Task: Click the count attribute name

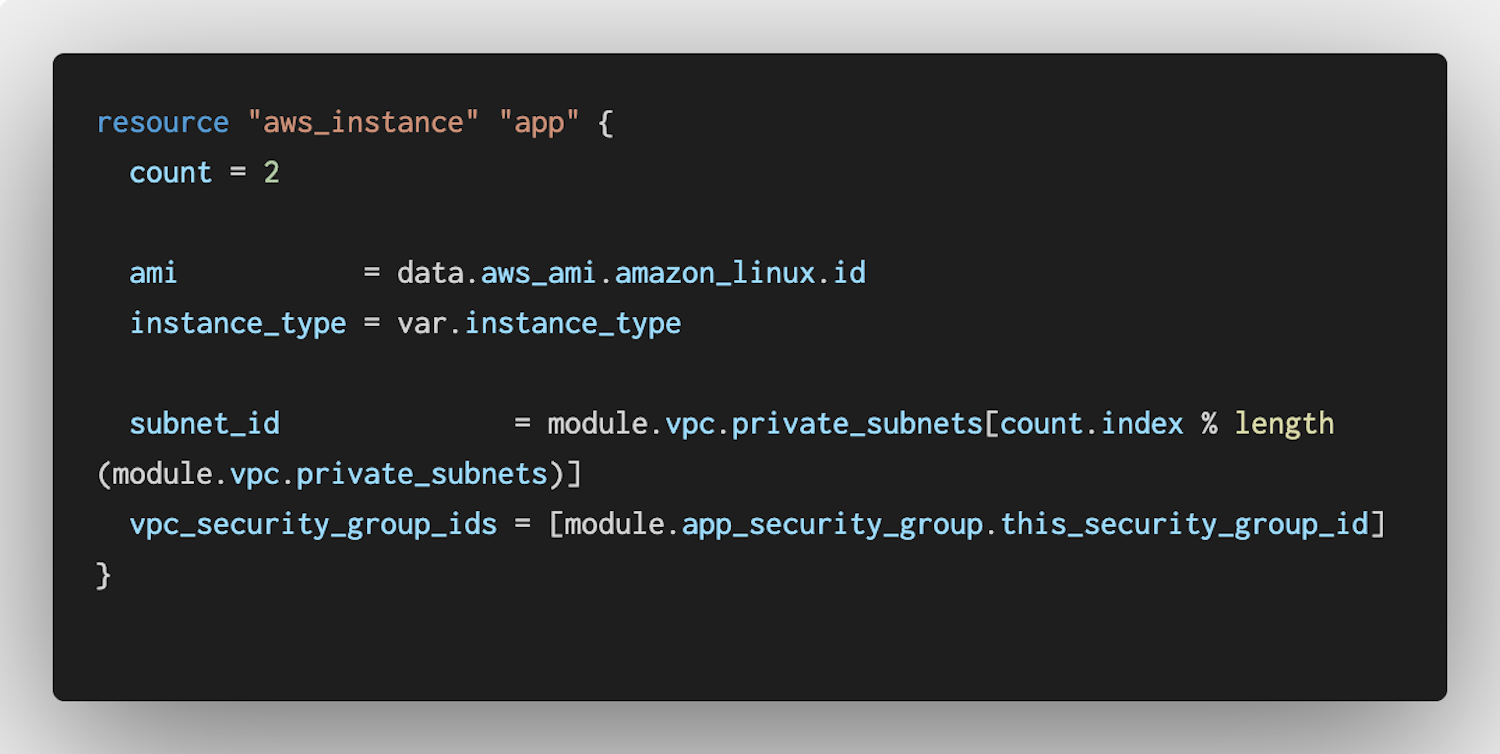Action: pyautogui.click(x=171, y=173)
